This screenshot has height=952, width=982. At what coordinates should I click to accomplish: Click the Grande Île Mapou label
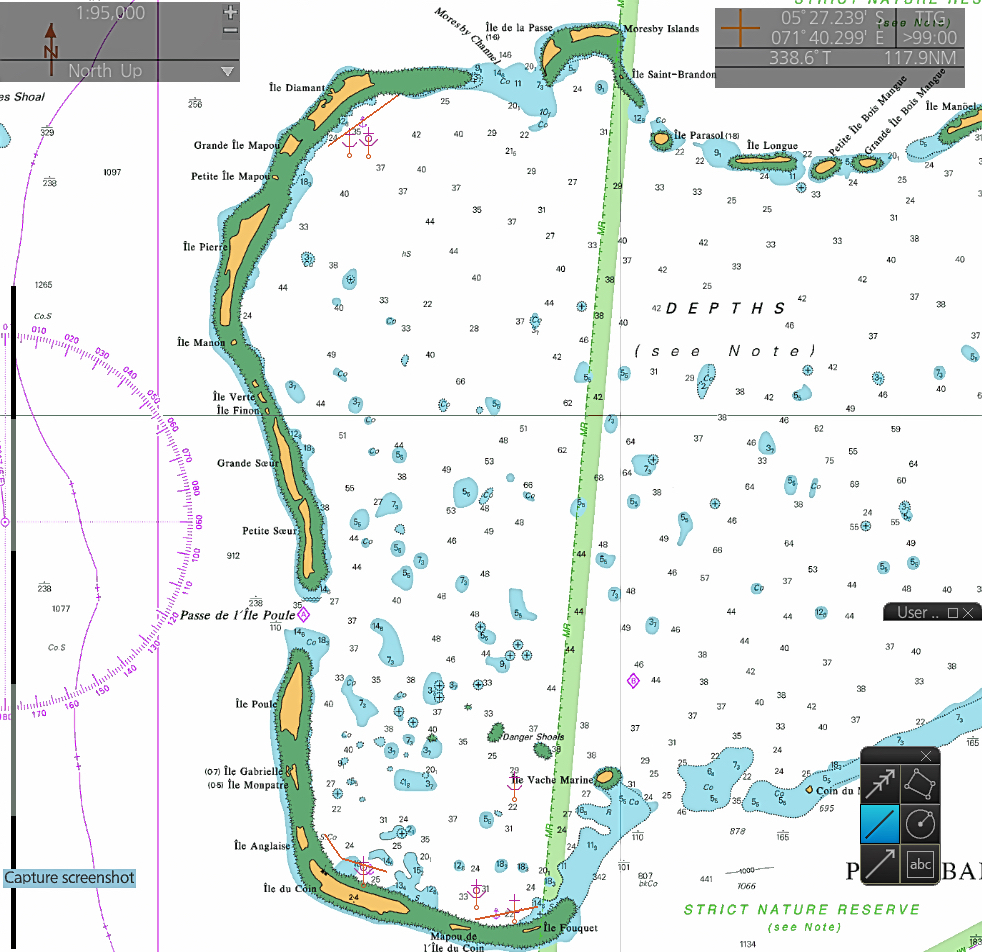point(236,145)
